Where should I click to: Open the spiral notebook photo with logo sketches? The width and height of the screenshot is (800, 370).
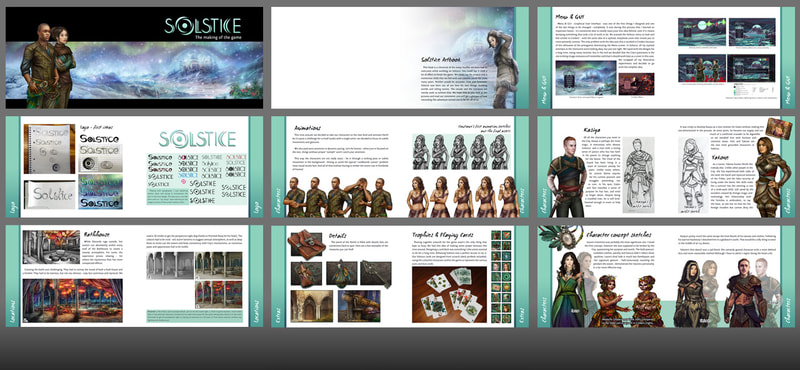click(x=49, y=148)
